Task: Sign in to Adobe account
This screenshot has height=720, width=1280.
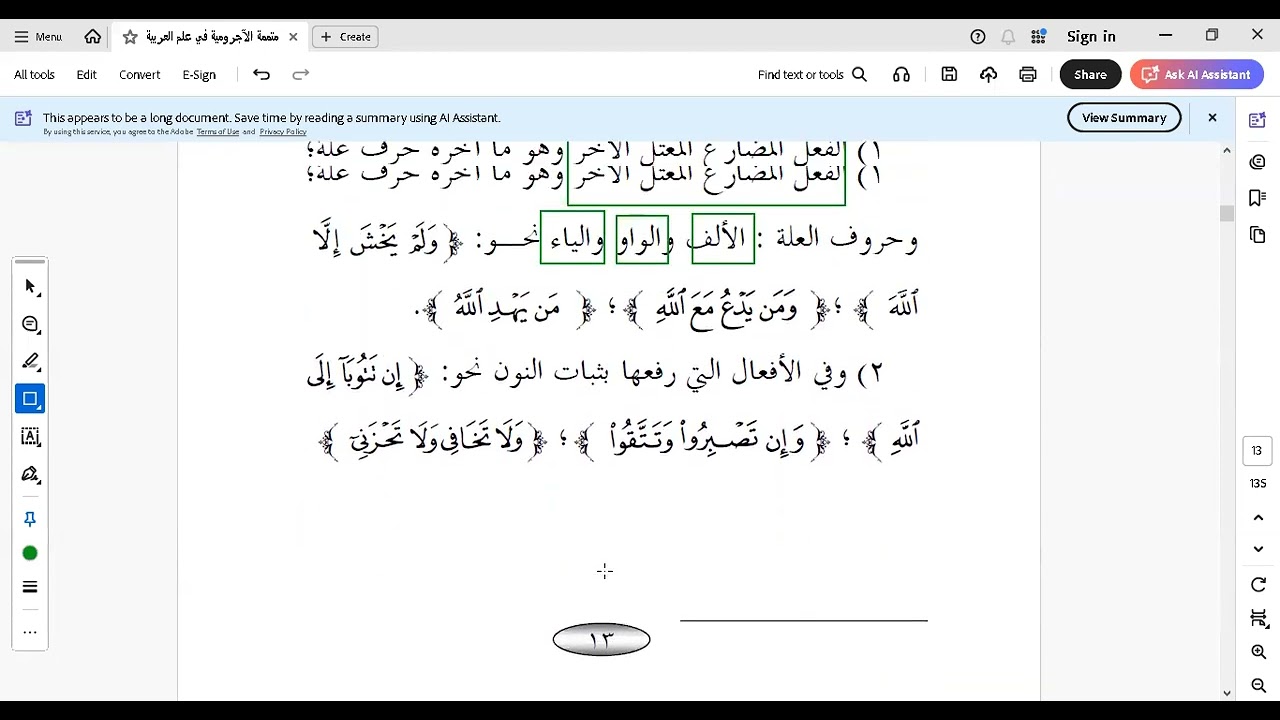Action: [x=1091, y=37]
